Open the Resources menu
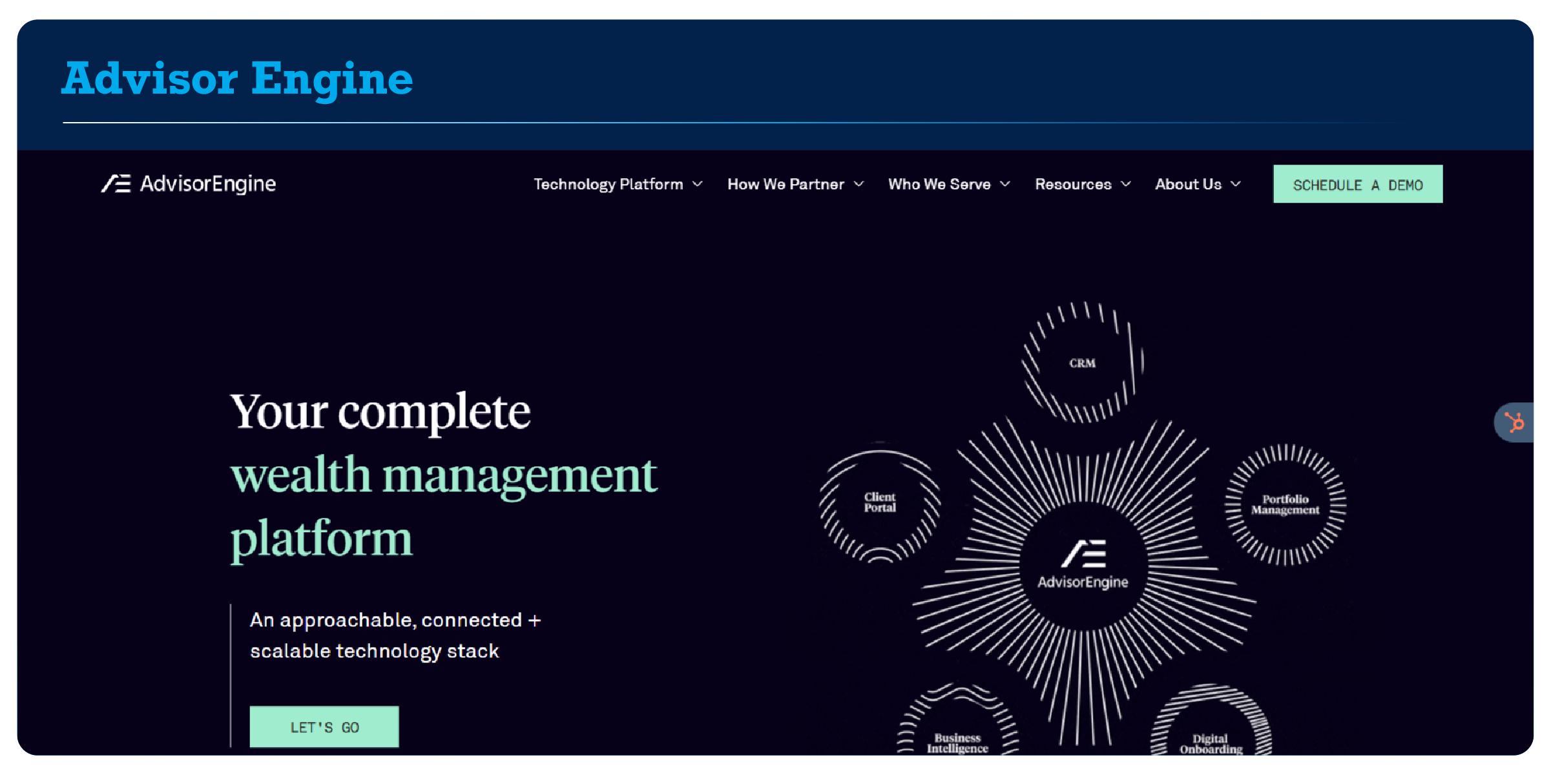This screenshot has height=784, width=1551. click(x=1083, y=184)
